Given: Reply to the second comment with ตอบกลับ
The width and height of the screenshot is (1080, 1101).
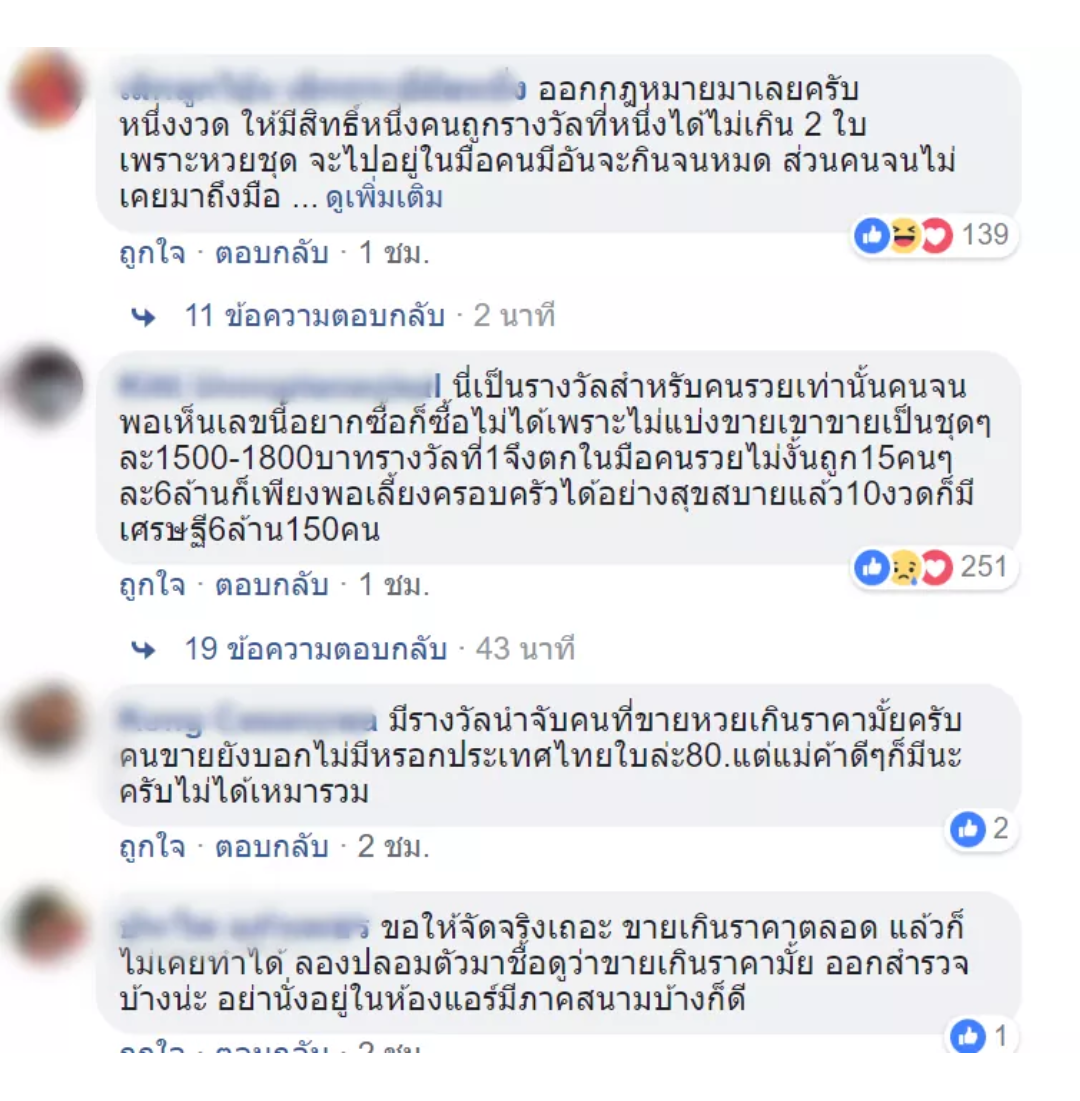Looking at the screenshot, I should click(x=272, y=585).
